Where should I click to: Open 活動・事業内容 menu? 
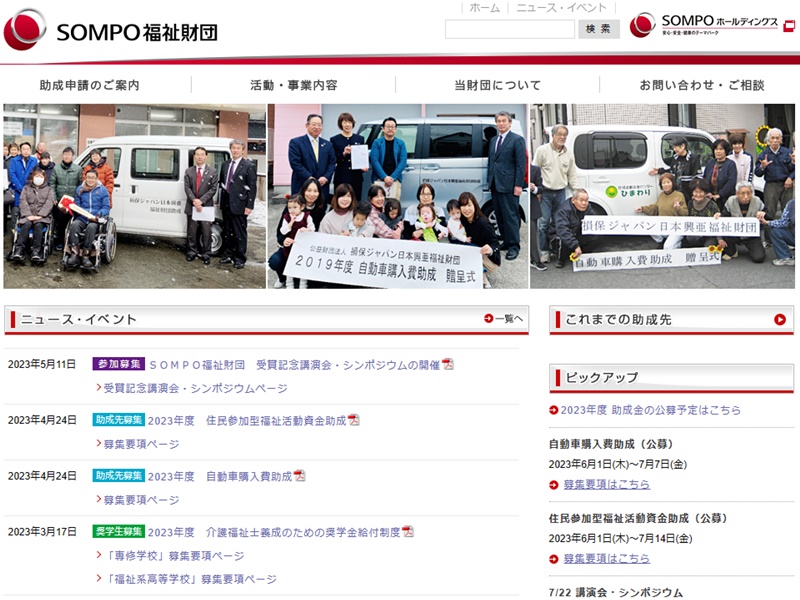tap(294, 85)
